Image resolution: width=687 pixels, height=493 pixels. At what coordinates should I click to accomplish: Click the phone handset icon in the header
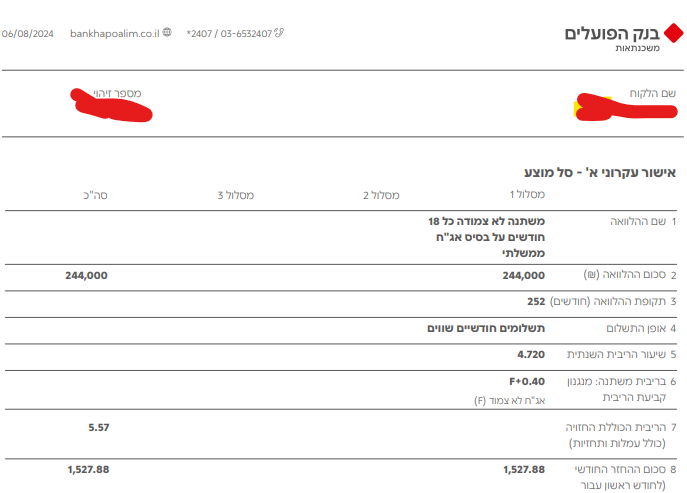[x=280, y=33]
